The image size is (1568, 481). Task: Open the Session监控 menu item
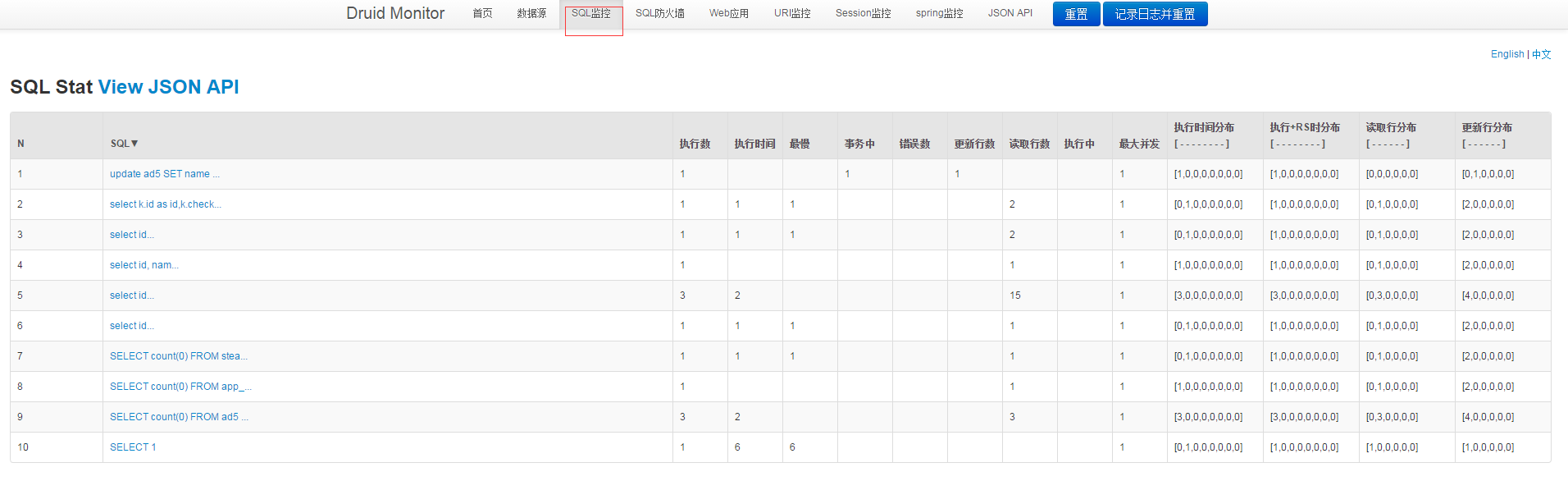864,13
